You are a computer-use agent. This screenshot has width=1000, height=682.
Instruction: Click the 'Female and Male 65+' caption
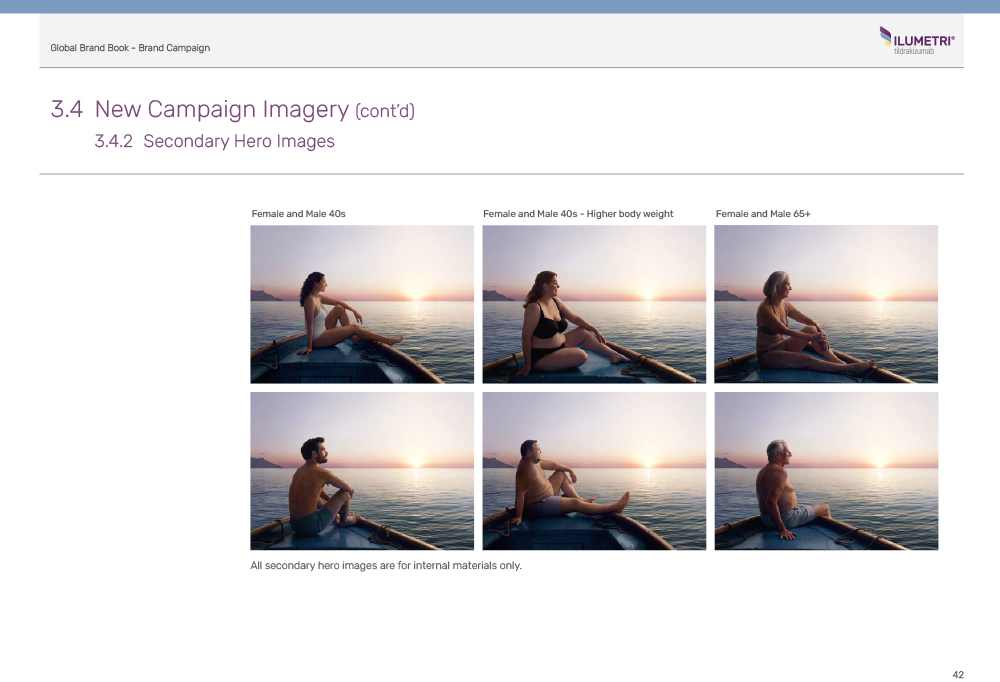[763, 214]
